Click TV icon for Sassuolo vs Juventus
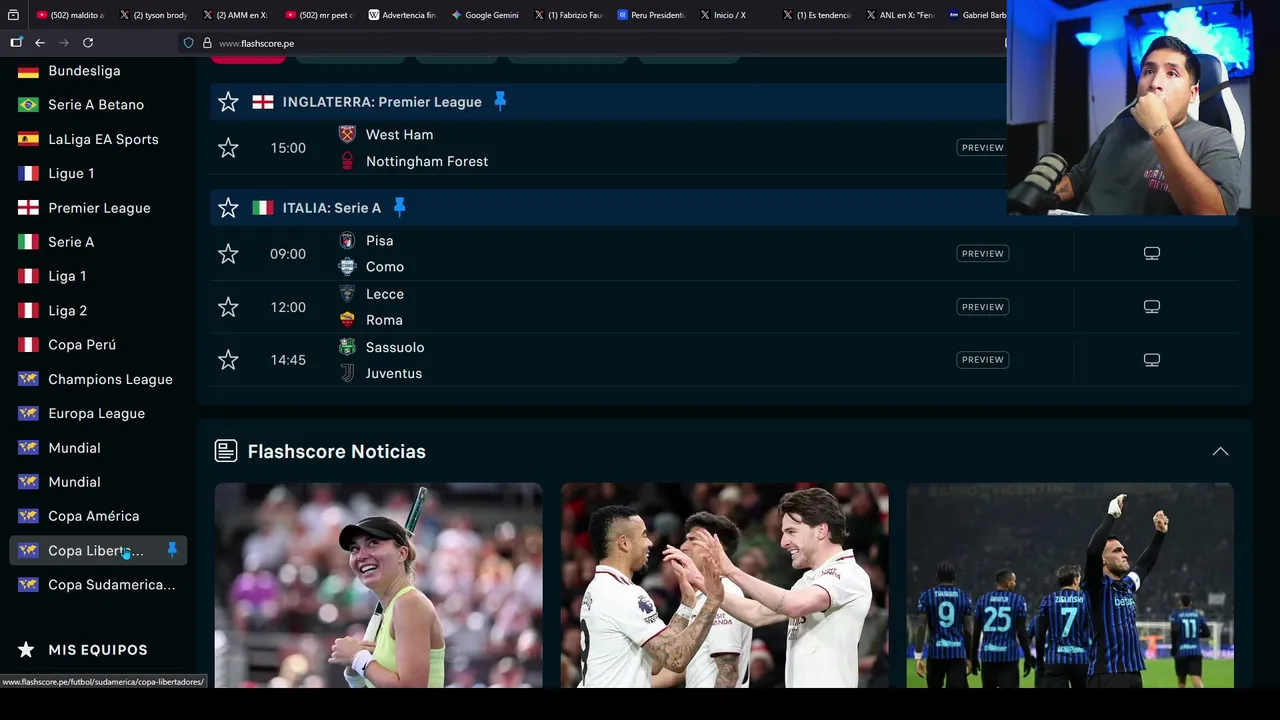 (1152, 360)
